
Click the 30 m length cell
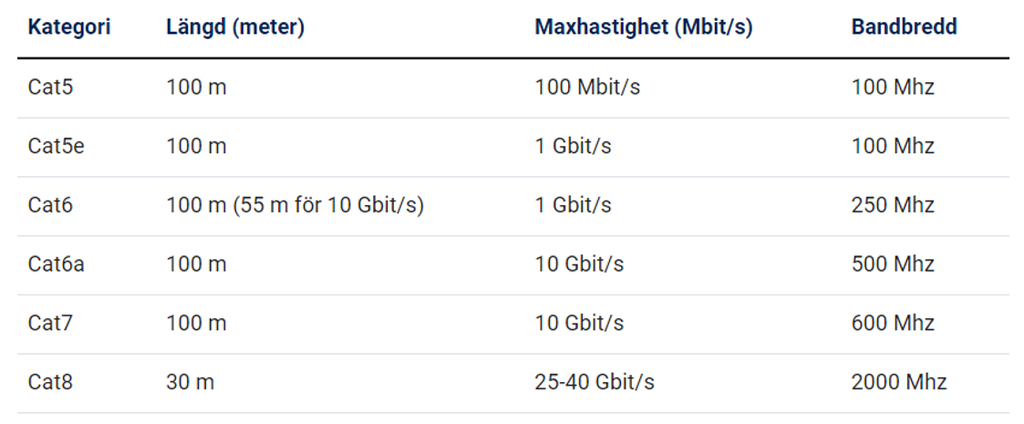click(190, 382)
